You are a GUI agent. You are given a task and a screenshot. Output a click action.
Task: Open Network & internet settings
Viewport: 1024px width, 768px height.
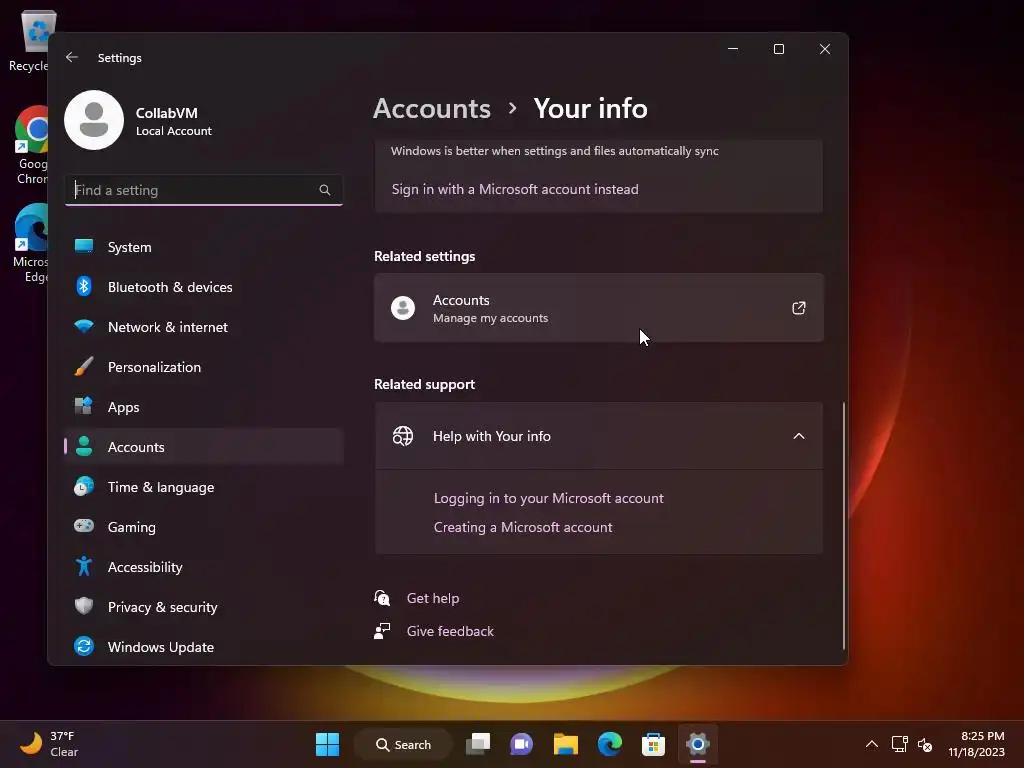click(x=204, y=327)
